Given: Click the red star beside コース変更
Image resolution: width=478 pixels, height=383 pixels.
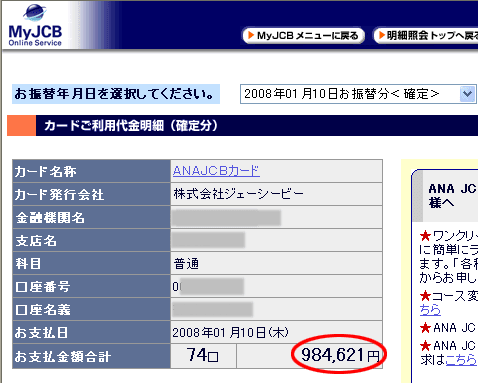Looking at the screenshot, I should 425,295.
